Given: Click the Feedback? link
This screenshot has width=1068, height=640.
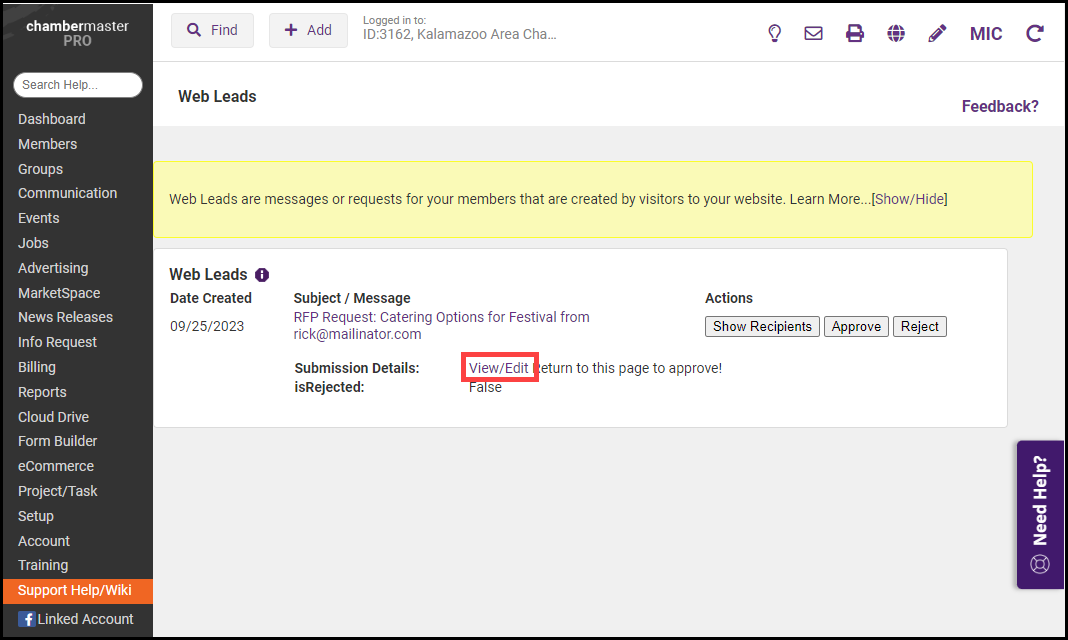Looking at the screenshot, I should tap(1000, 106).
